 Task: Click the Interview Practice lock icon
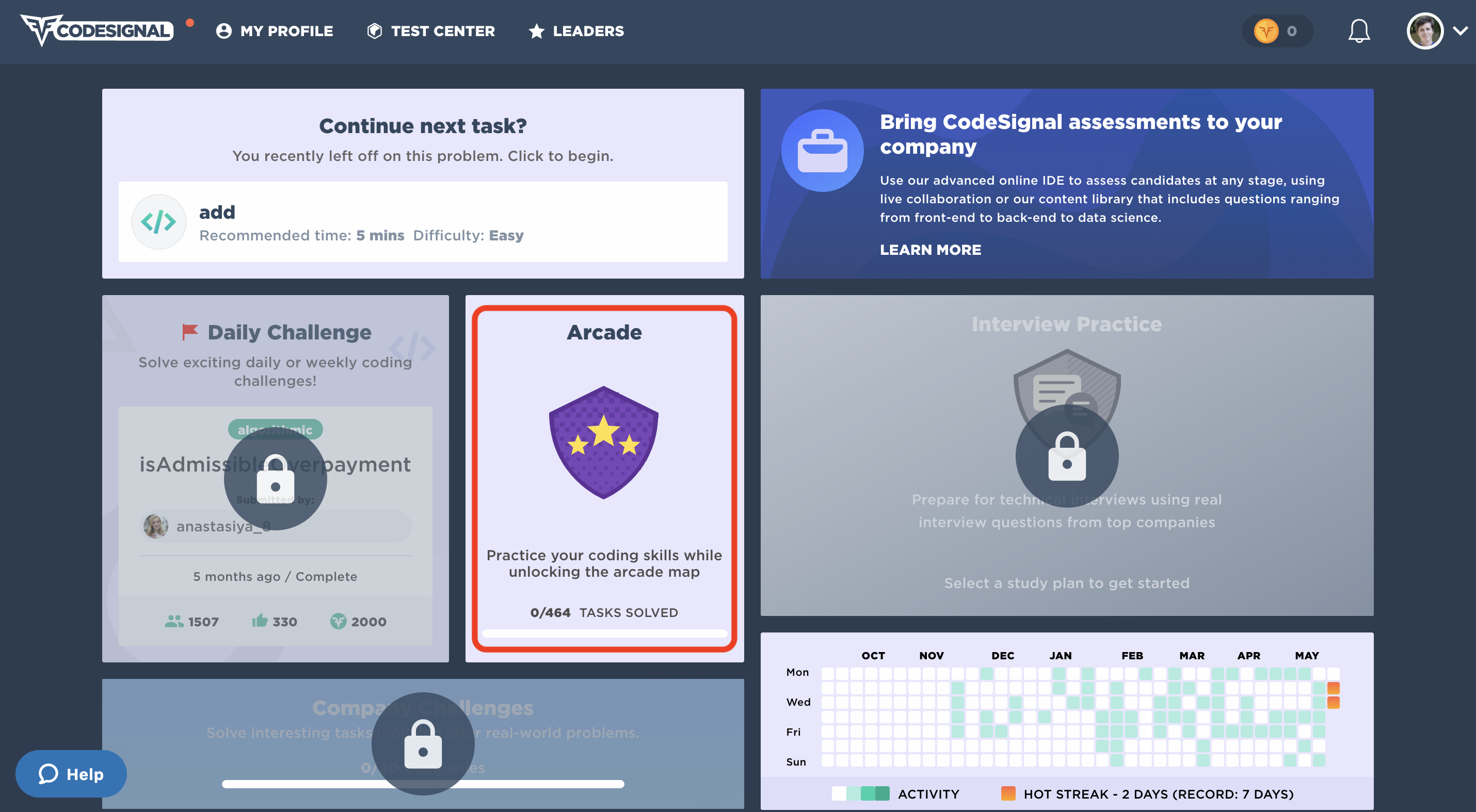coord(1066,457)
